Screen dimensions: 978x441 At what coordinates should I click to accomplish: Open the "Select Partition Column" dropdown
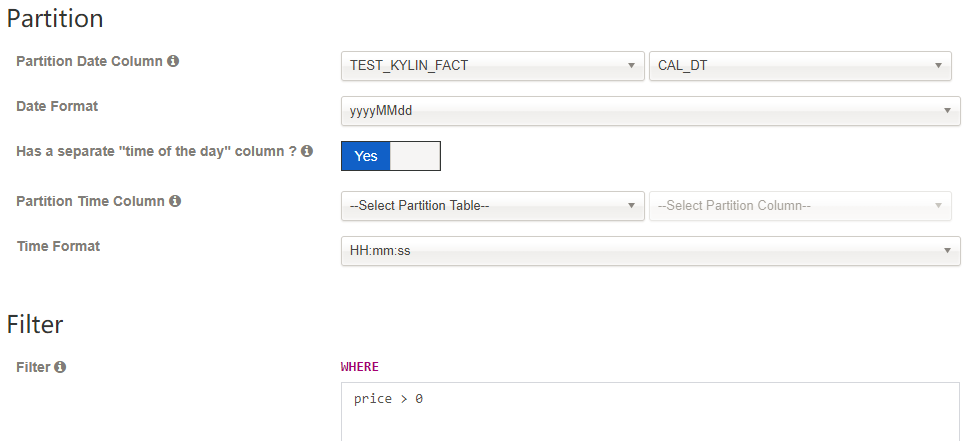(x=799, y=206)
